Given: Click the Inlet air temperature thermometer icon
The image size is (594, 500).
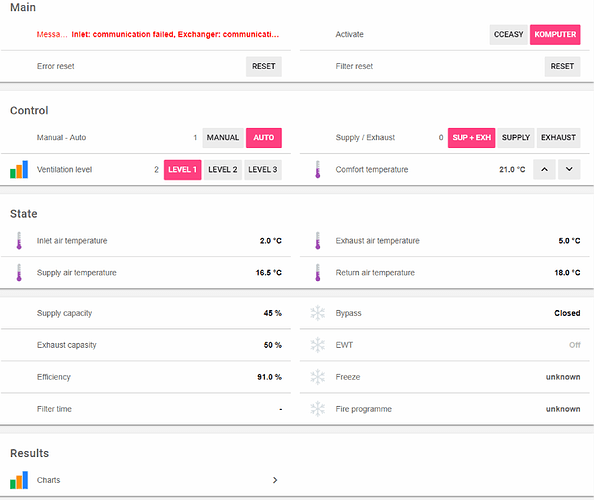Looking at the screenshot, I should (x=19, y=241).
